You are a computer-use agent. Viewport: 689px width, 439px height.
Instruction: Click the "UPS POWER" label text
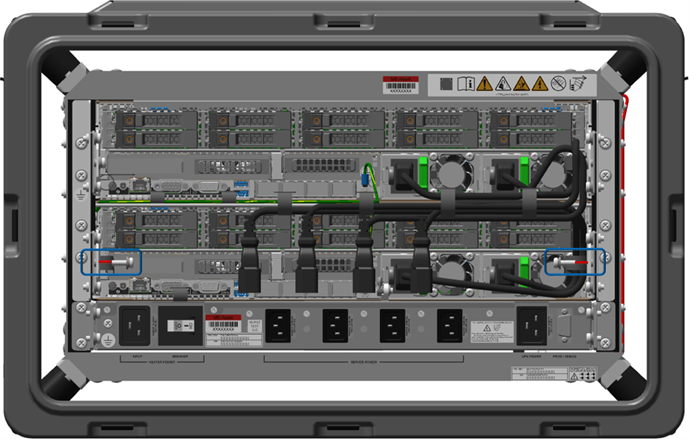tap(531, 356)
